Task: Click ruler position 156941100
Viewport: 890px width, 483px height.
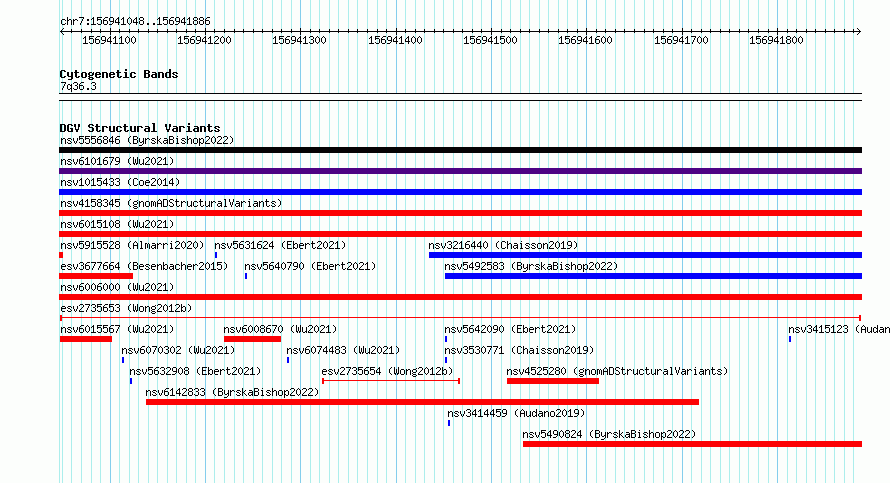Action: tap(109, 40)
